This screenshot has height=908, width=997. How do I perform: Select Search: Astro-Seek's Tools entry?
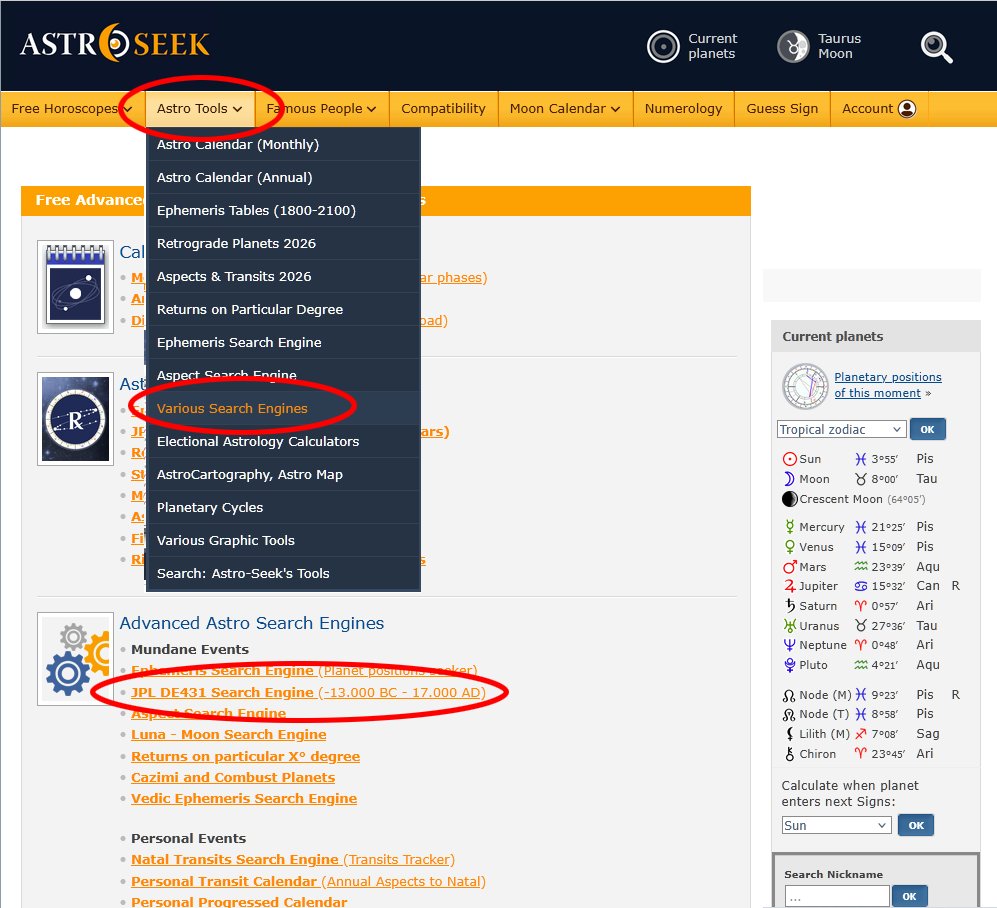click(x=283, y=574)
